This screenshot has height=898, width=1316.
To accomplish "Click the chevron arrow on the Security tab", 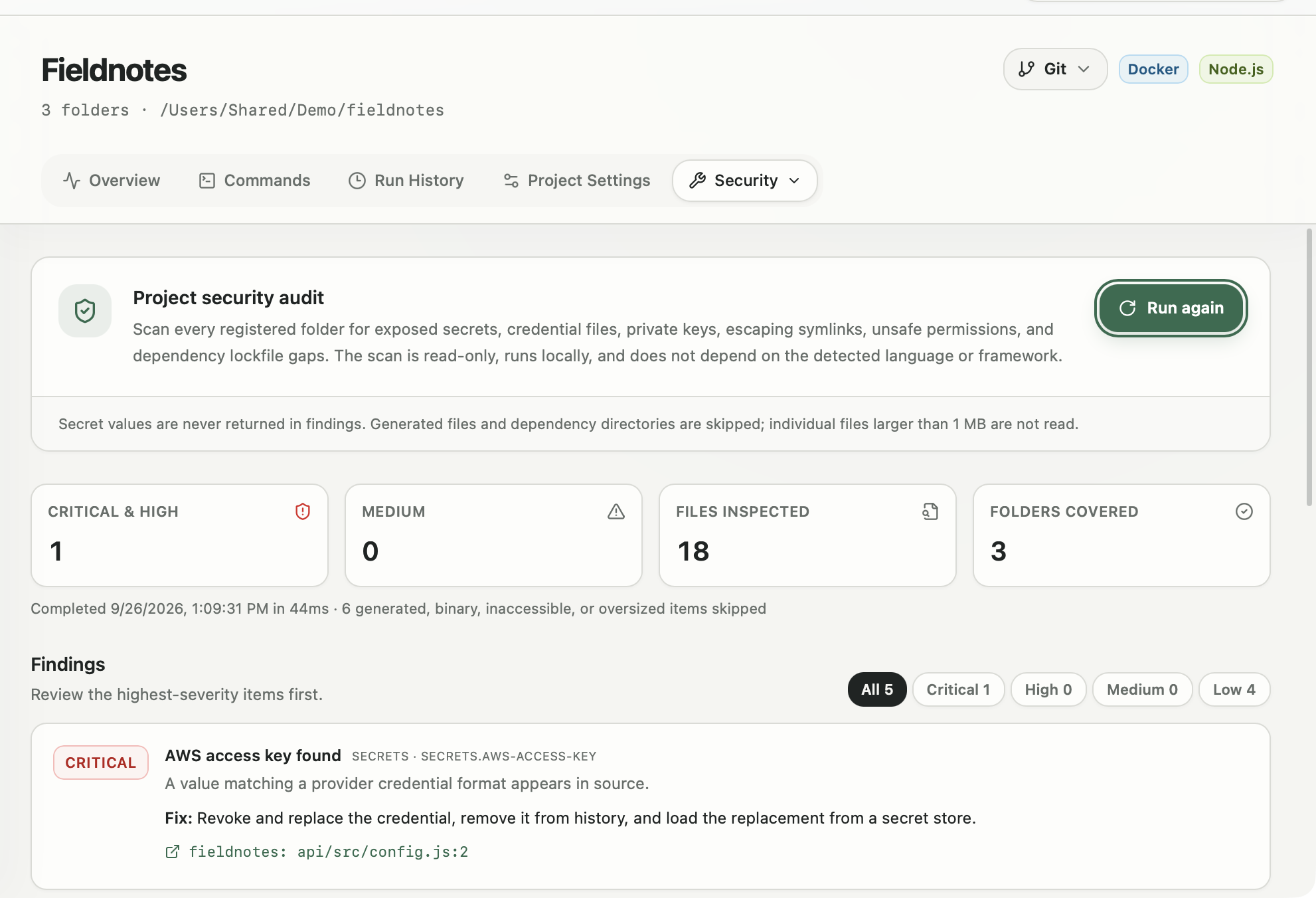I will [x=794, y=181].
